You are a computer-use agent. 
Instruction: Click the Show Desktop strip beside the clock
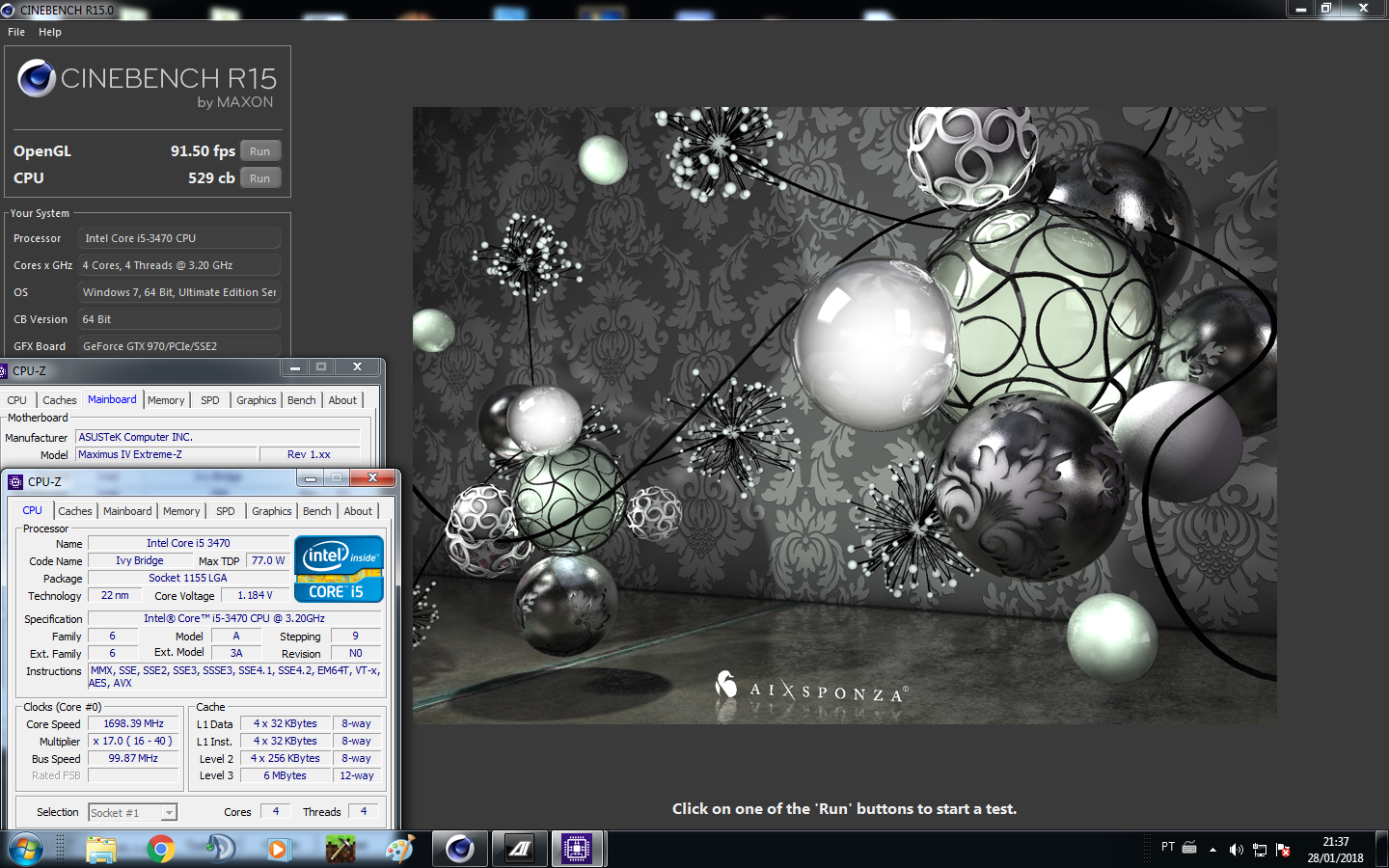tap(1382, 850)
